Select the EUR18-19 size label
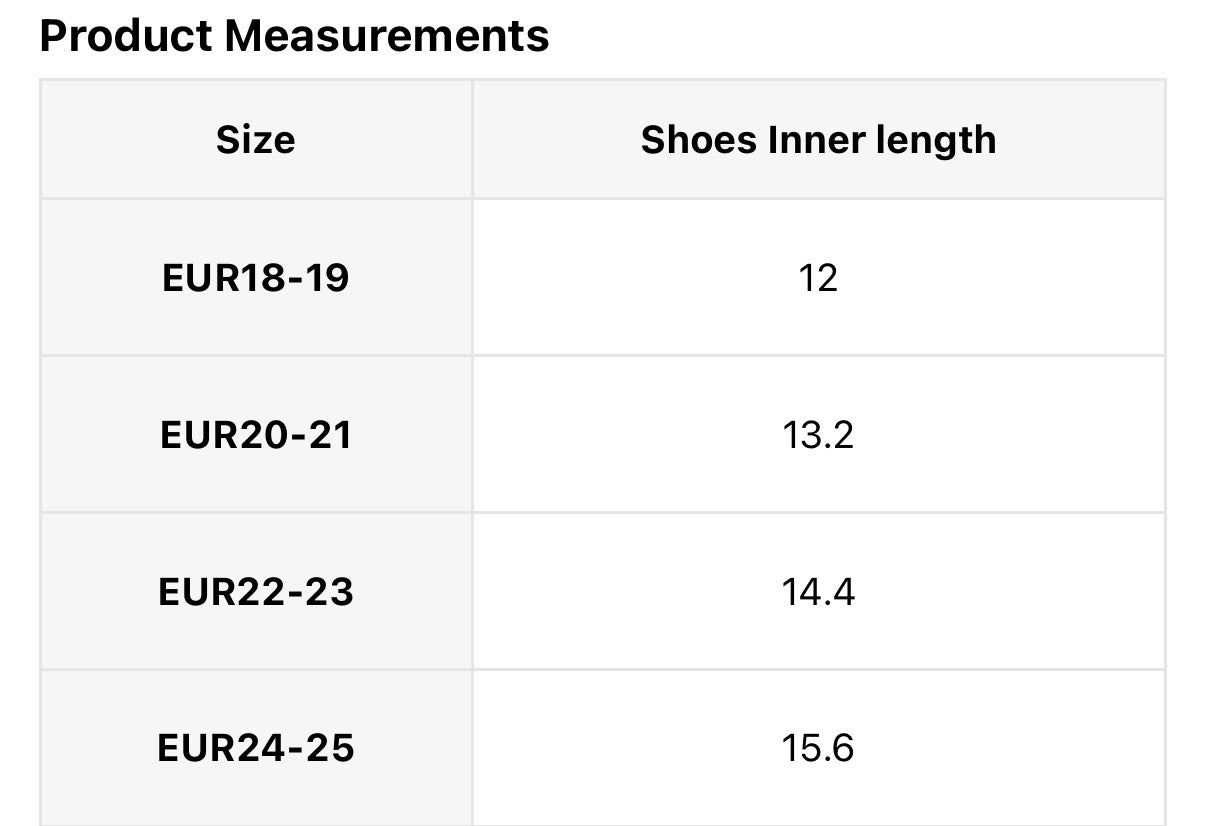The image size is (1206, 826). click(255, 278)
